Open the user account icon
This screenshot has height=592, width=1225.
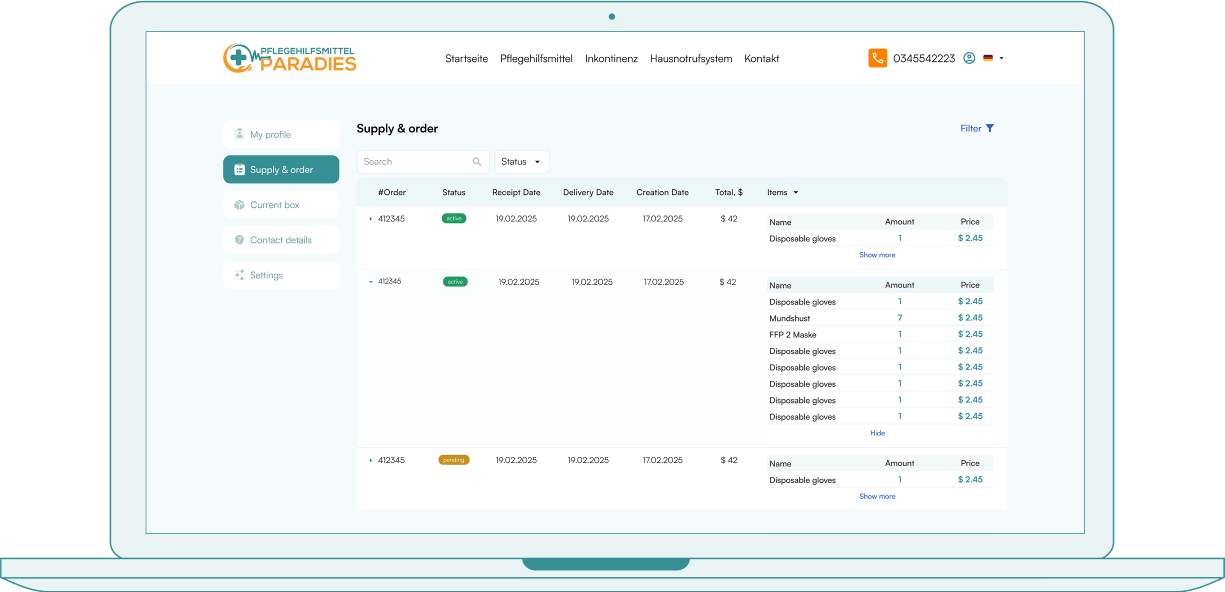tap(969, 58)
